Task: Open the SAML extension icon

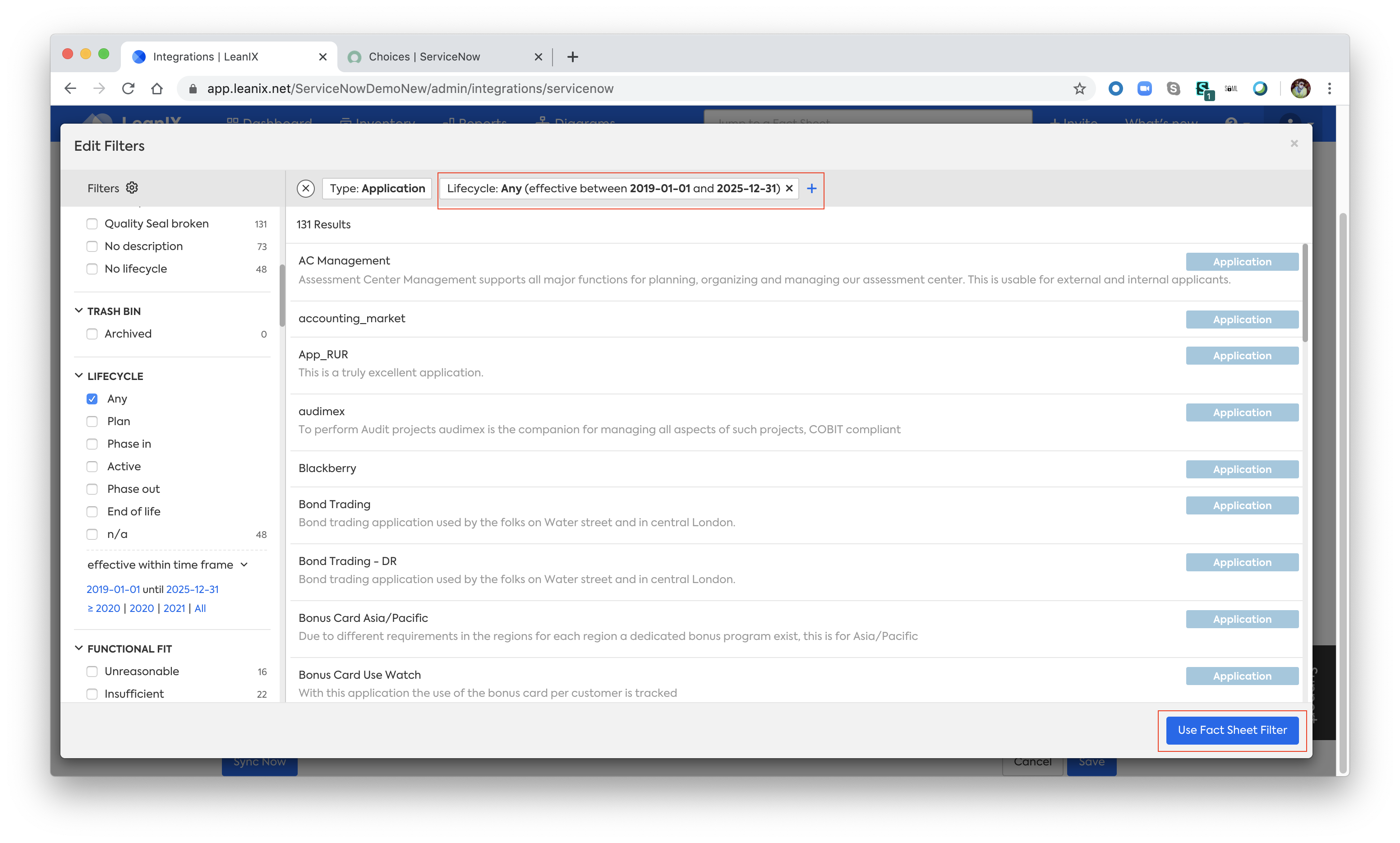Action: [x=1231, y=88]
